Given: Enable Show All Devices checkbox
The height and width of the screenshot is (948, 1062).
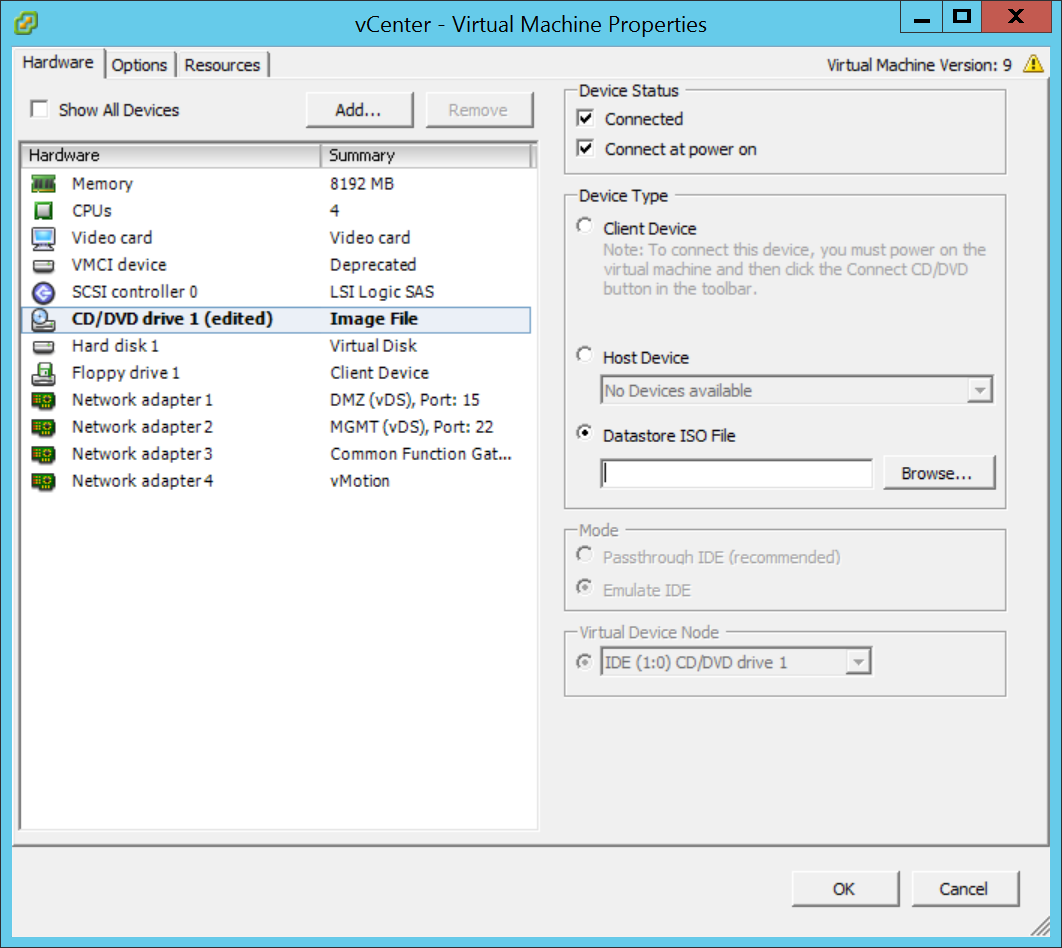Looking at the screenshot, I should pos(40,110).
